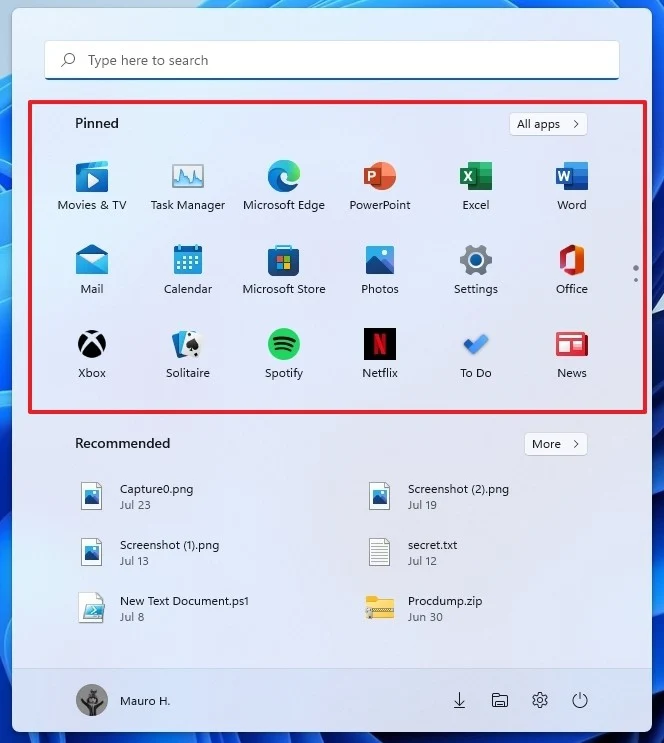Open the Photos app
Screen dimensions: 664x743
(x=380, y=270)
